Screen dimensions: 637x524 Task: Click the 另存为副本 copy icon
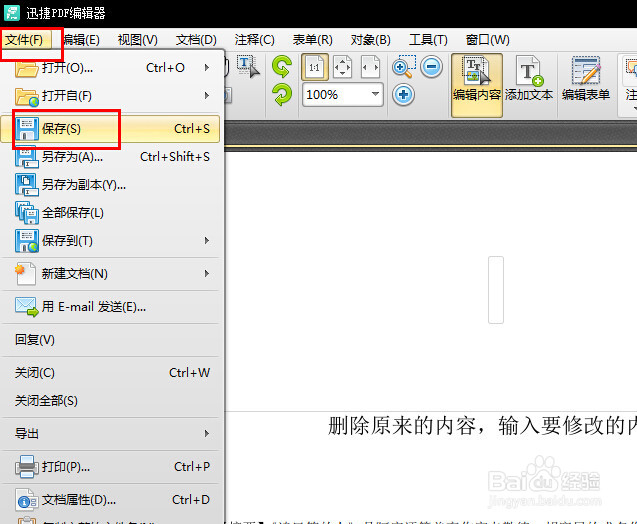(27, 185)
